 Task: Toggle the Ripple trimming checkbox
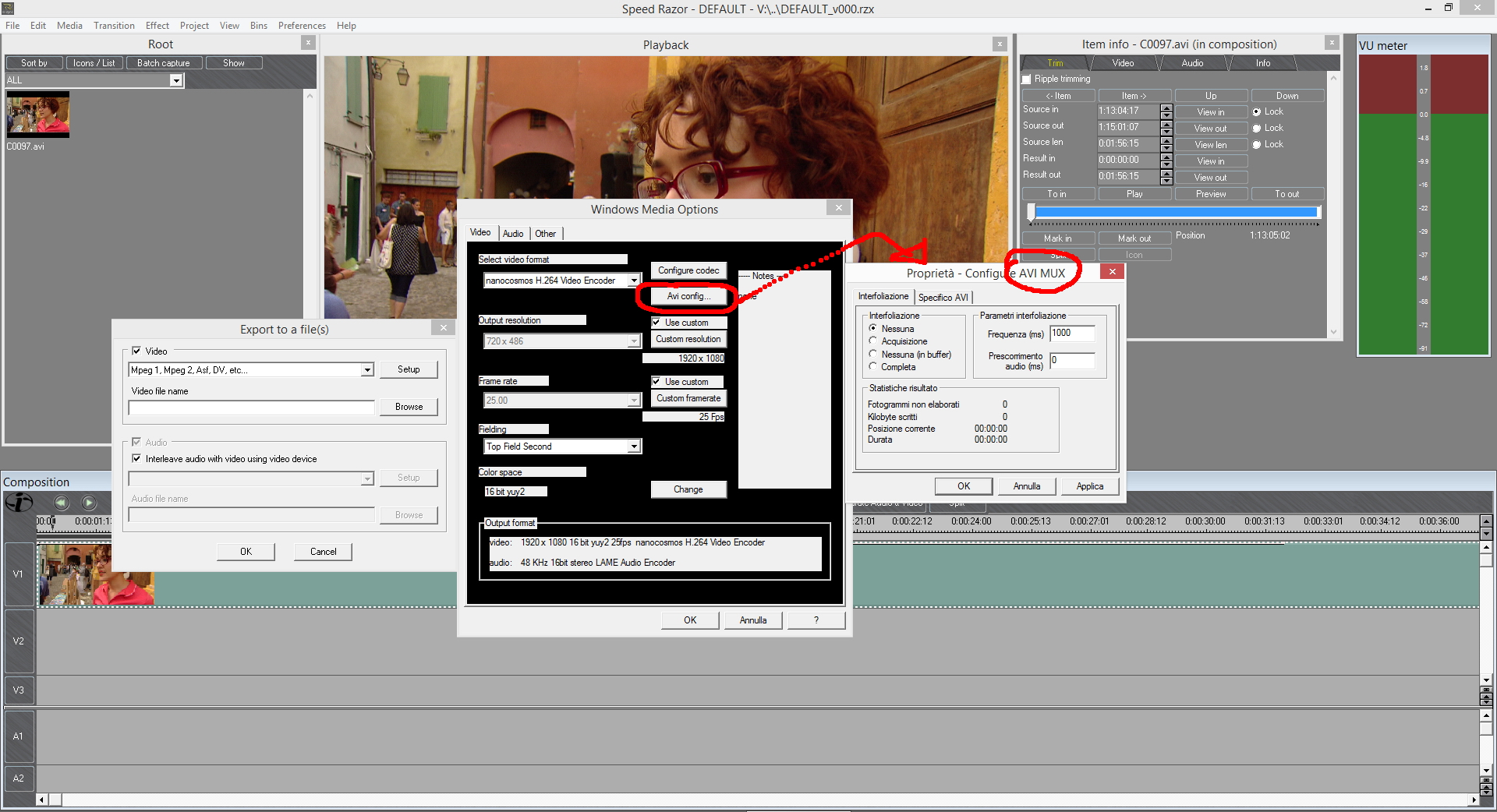coord(1027,79)
